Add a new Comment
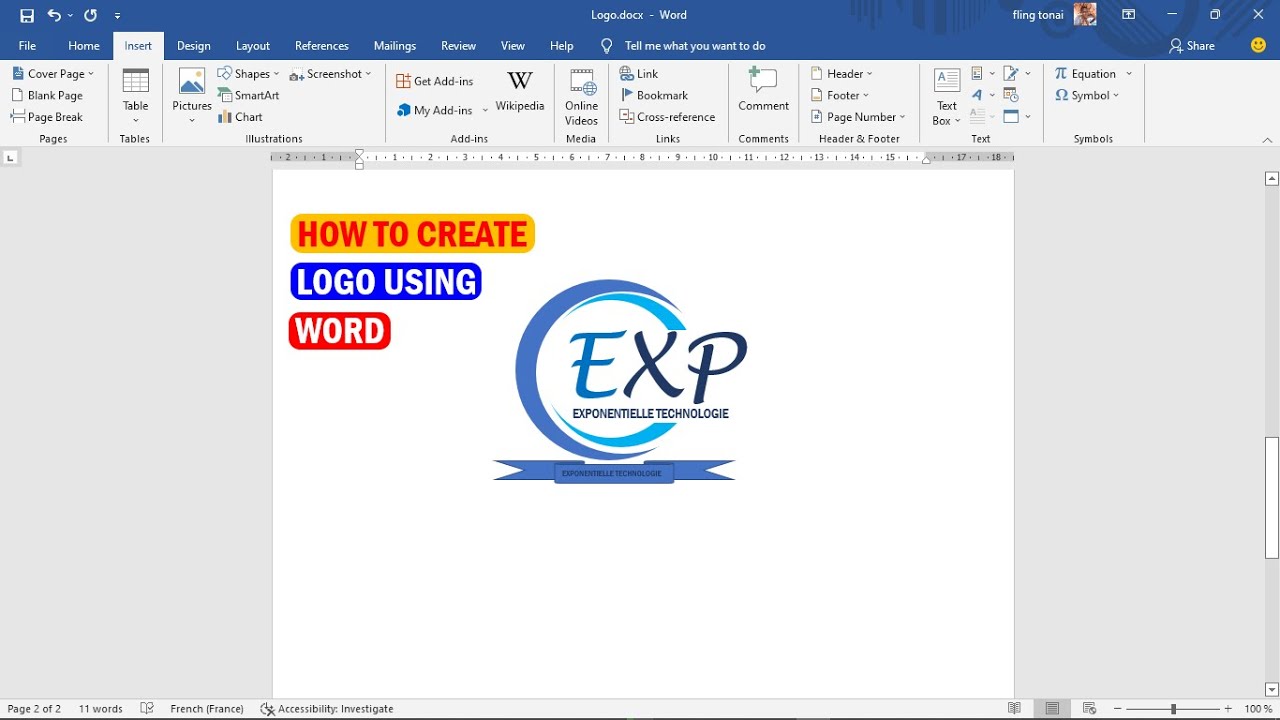The width and height of the screenshot is (1280, 720). 764,91
